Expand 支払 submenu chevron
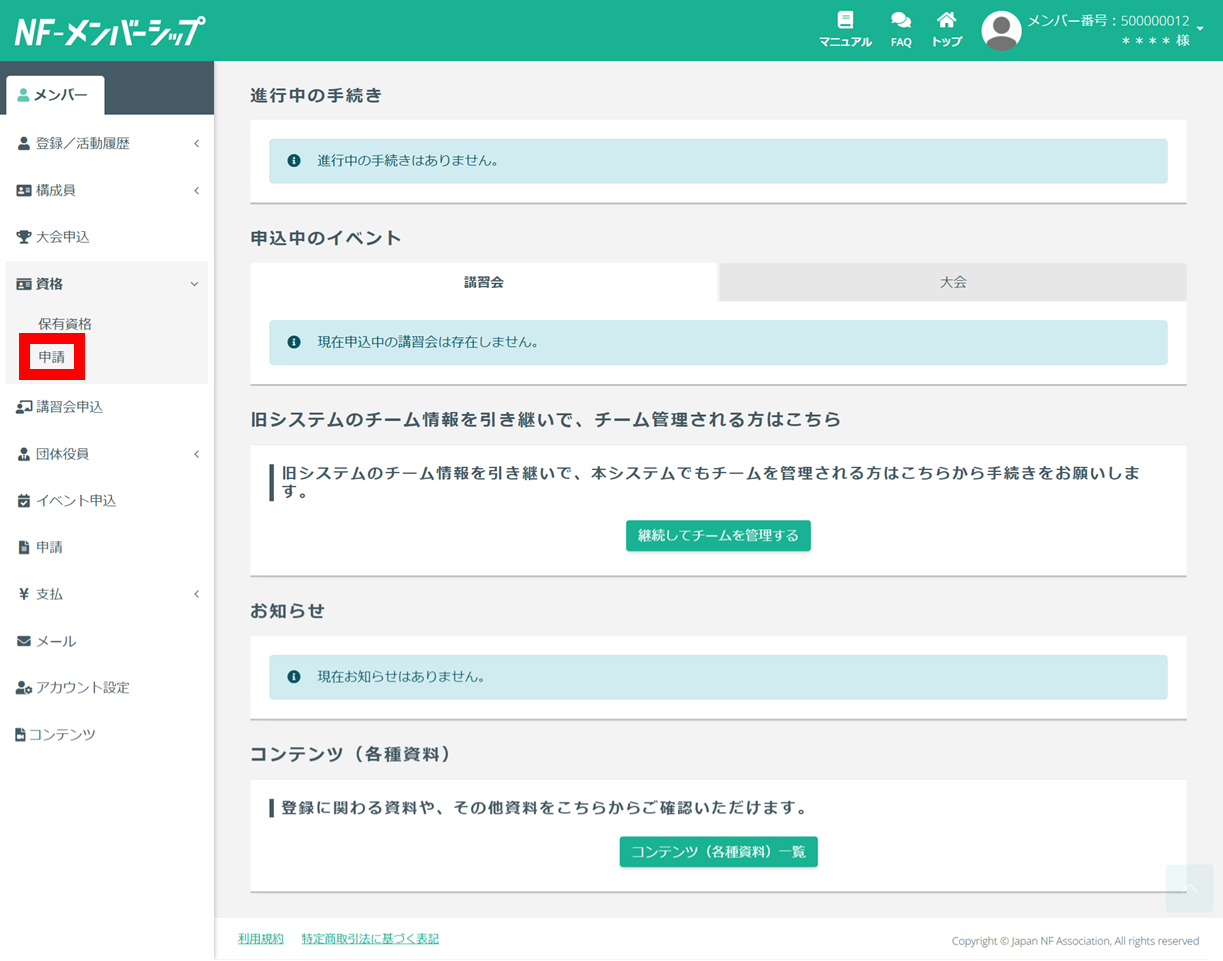This screenshot has height=961, width=1223. pos(196,594)
